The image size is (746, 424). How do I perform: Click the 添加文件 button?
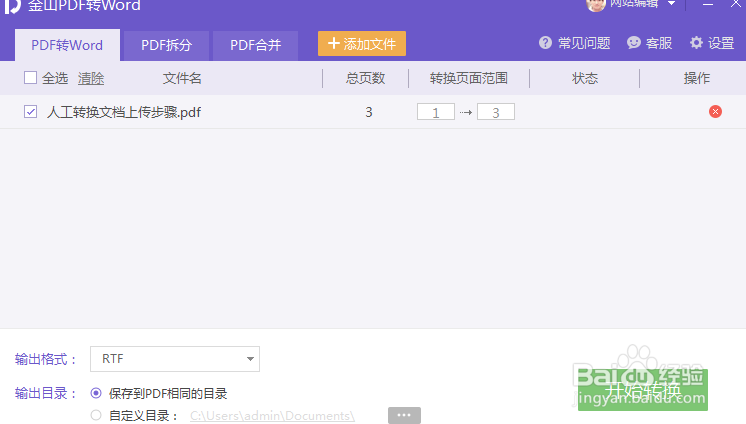pos(362,44)
